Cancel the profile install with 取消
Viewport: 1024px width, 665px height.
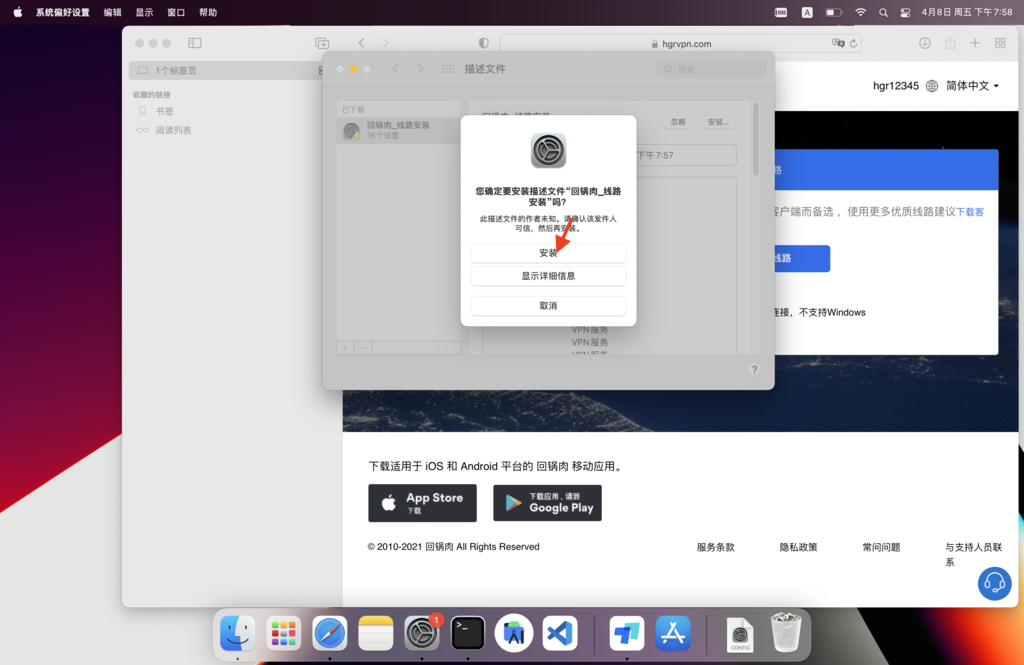[x=548, y=305]
